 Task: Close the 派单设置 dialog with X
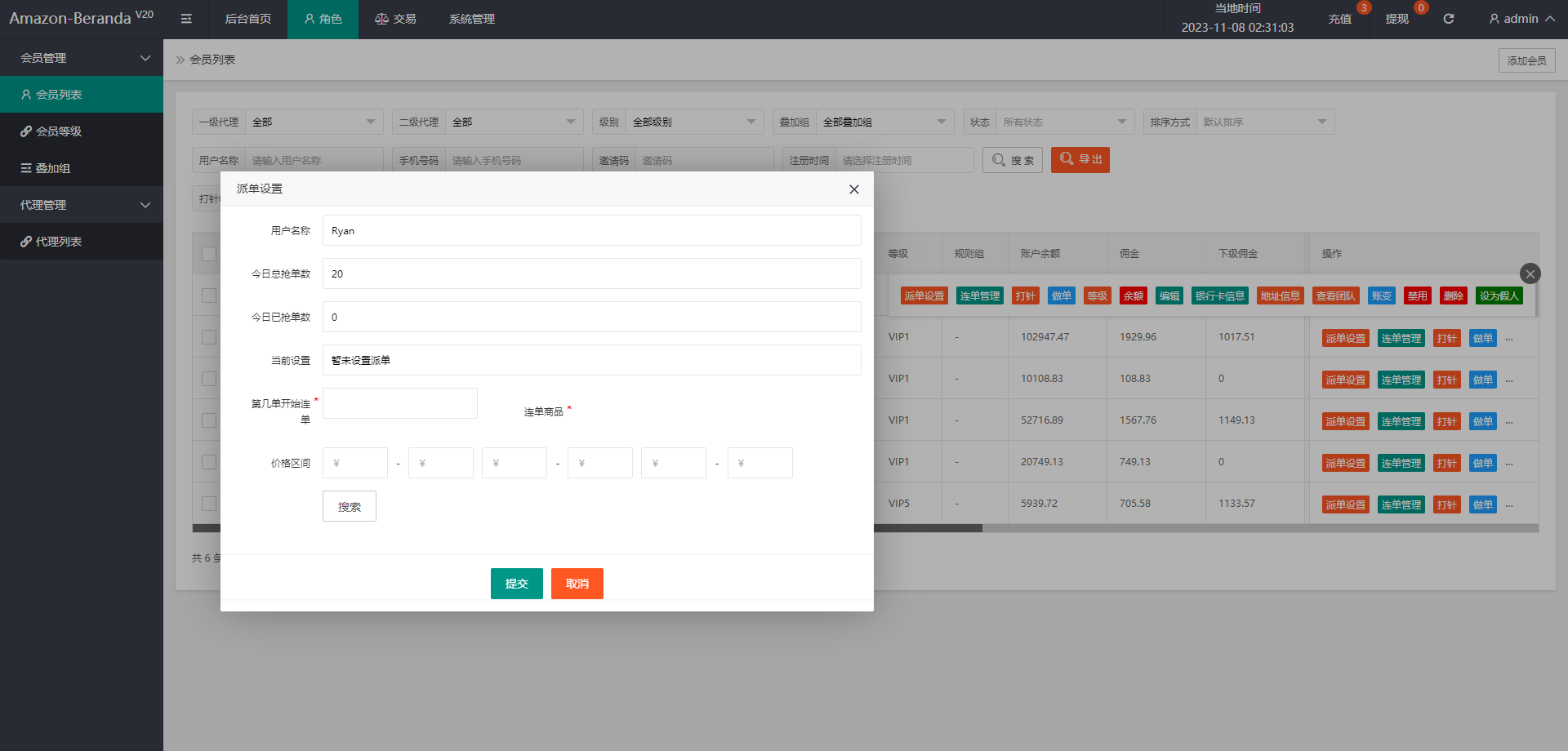coord(854,189)
